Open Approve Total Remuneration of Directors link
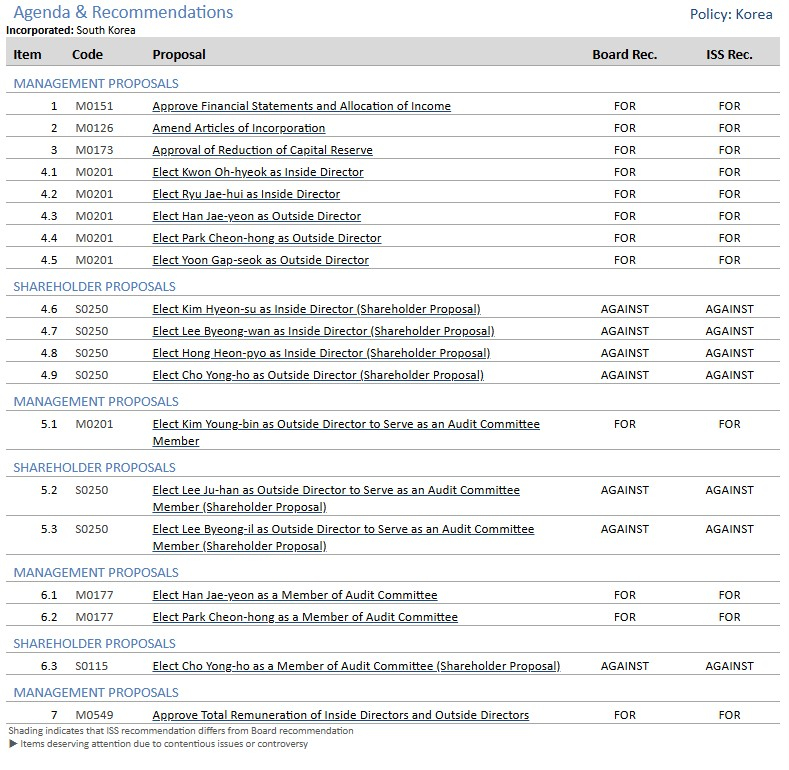789x770 pixels. pyautogui.click(x=340, y=715)
